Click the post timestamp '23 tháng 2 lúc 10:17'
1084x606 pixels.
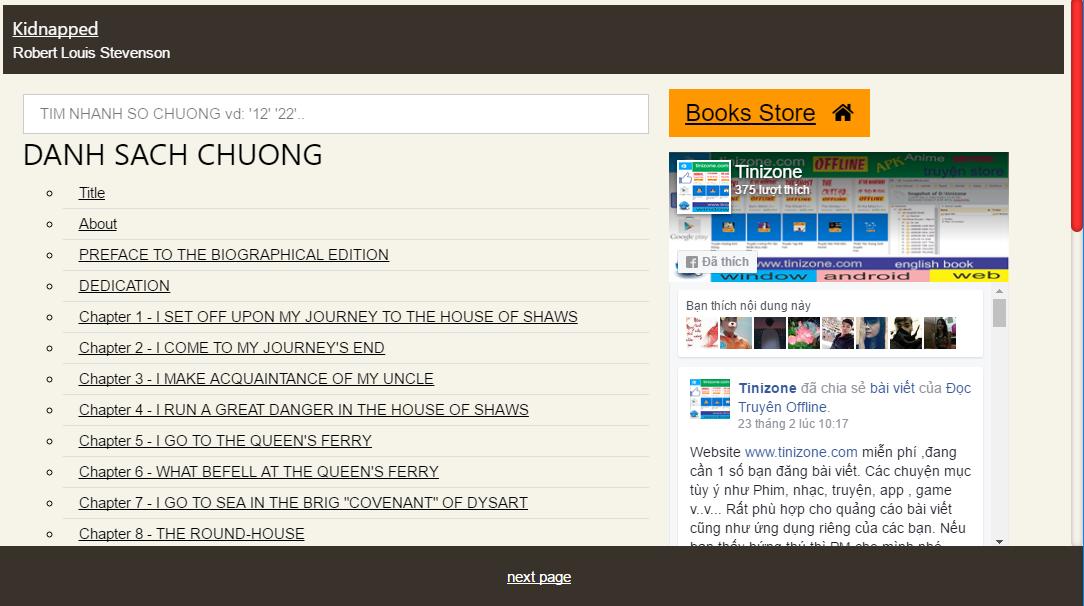[793, 424]
